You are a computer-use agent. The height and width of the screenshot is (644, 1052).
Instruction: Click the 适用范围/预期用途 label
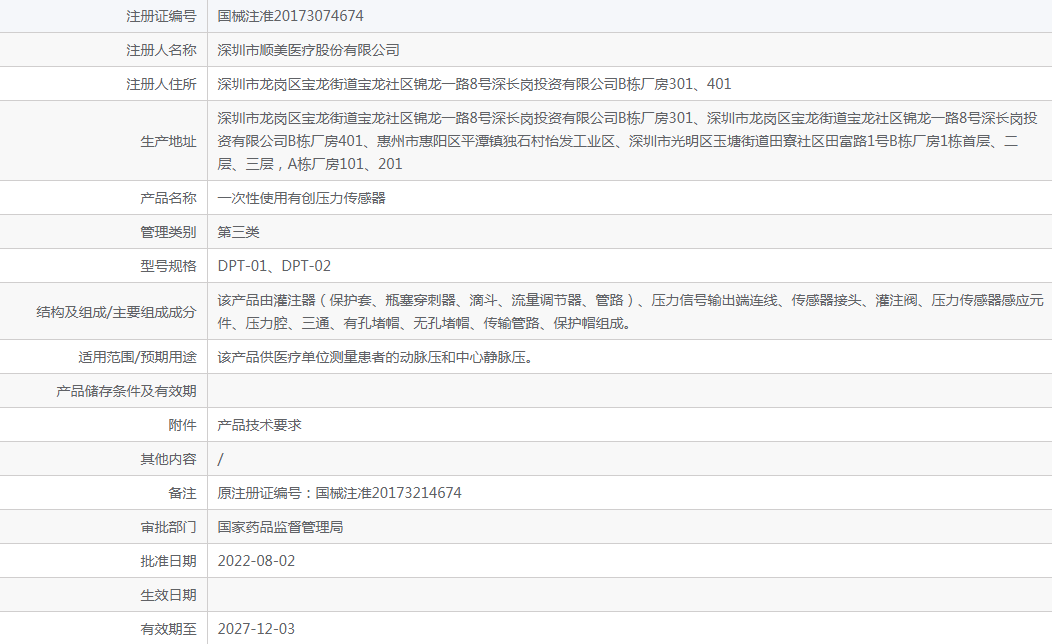[x=138, y=358]
